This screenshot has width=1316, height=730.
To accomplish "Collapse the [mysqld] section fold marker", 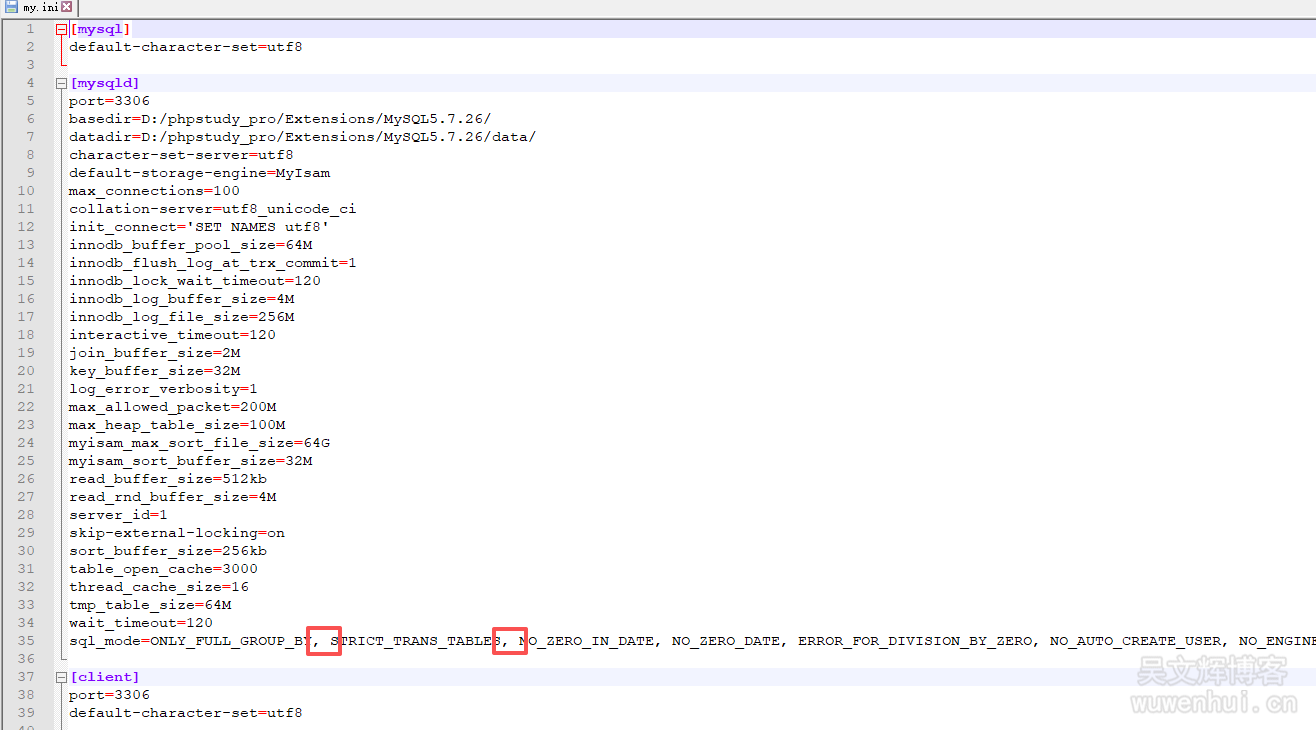I will (61, 83).
